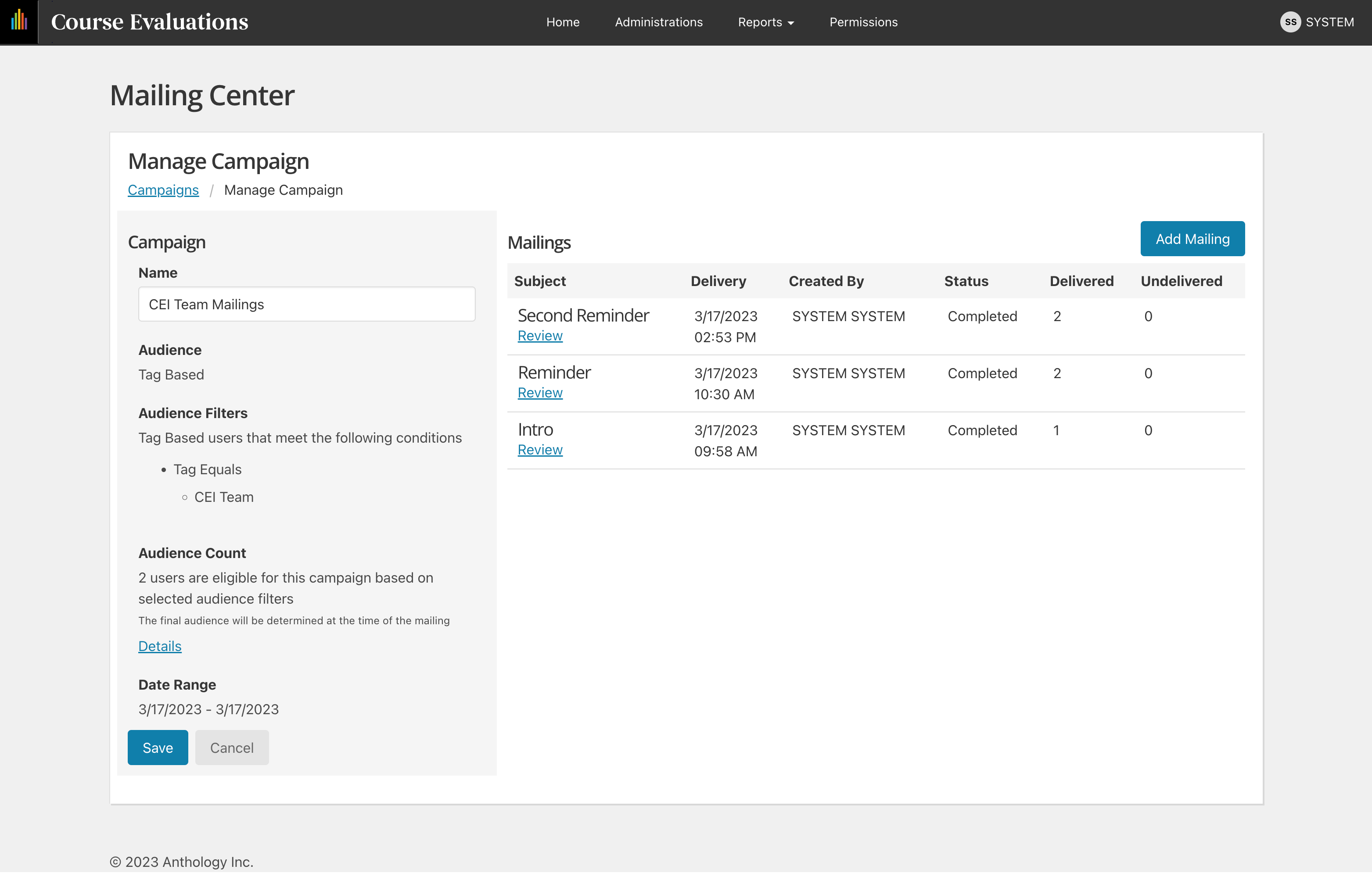Open the Administrations menu item
The image size is (1372, 873).
click(x=659, y=21)
